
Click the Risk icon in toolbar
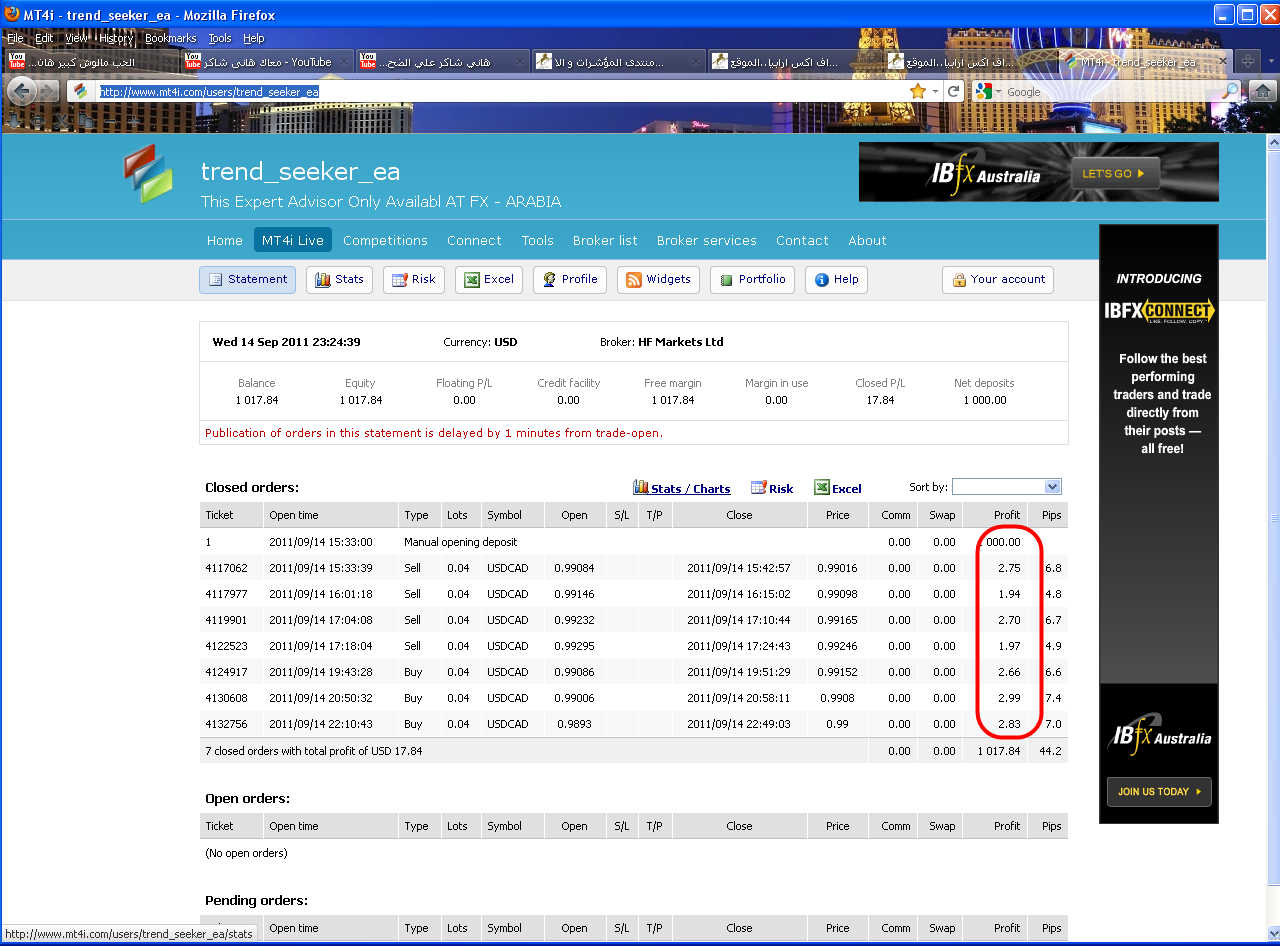point(399,279)
